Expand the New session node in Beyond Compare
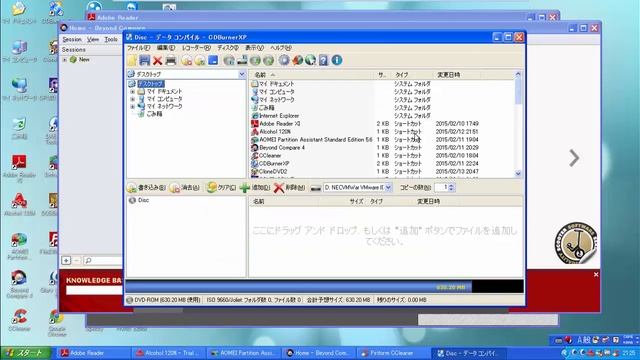 64,60
